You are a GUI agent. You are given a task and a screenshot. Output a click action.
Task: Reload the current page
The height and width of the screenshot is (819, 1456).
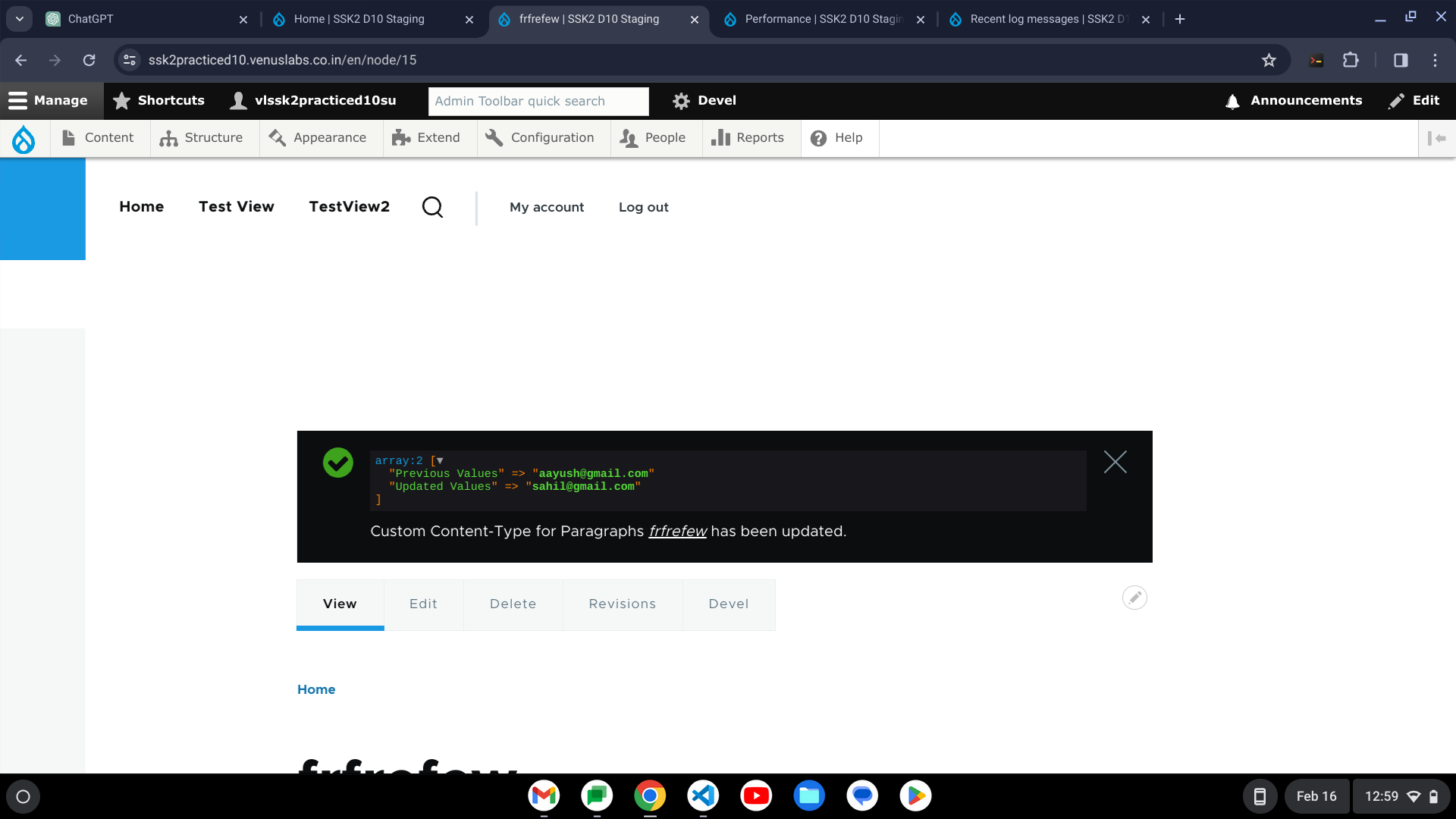[89, 60]
